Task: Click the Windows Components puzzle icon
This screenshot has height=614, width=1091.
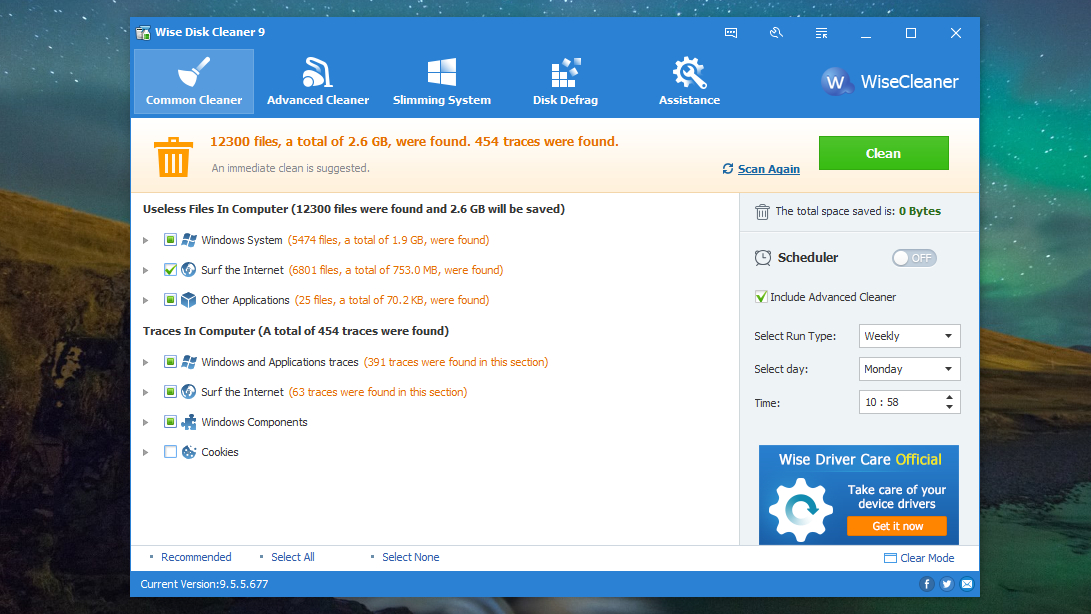Action: (189, 422)
